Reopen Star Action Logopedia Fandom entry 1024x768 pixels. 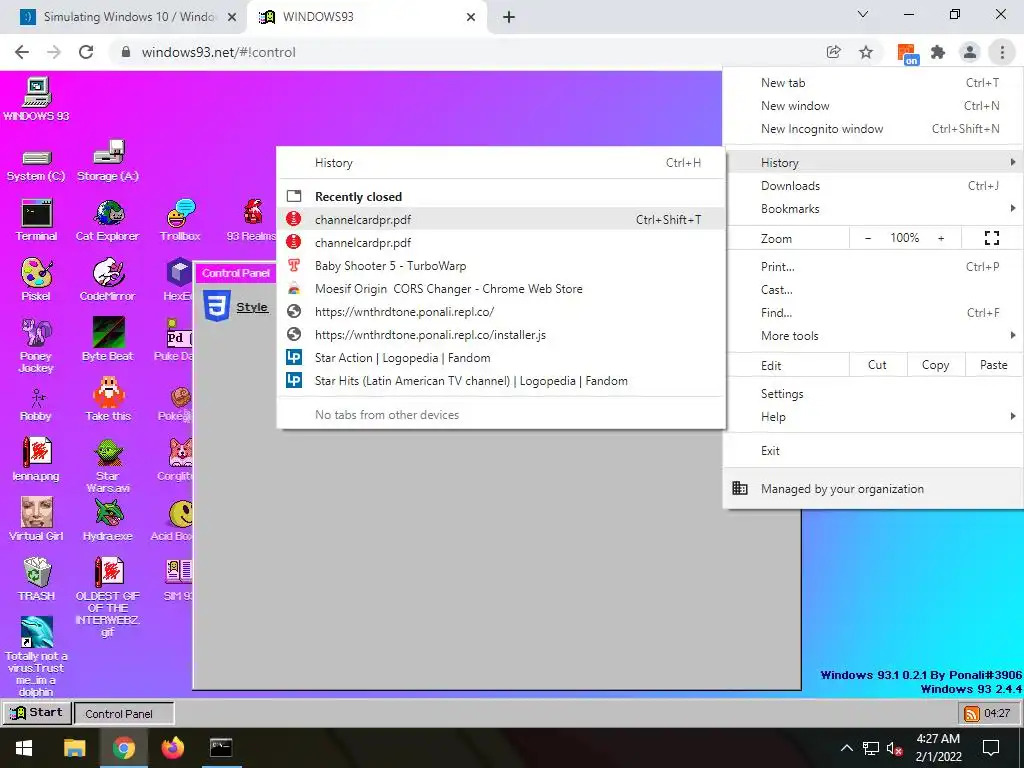pyautogui.click(x=501, y=358)
